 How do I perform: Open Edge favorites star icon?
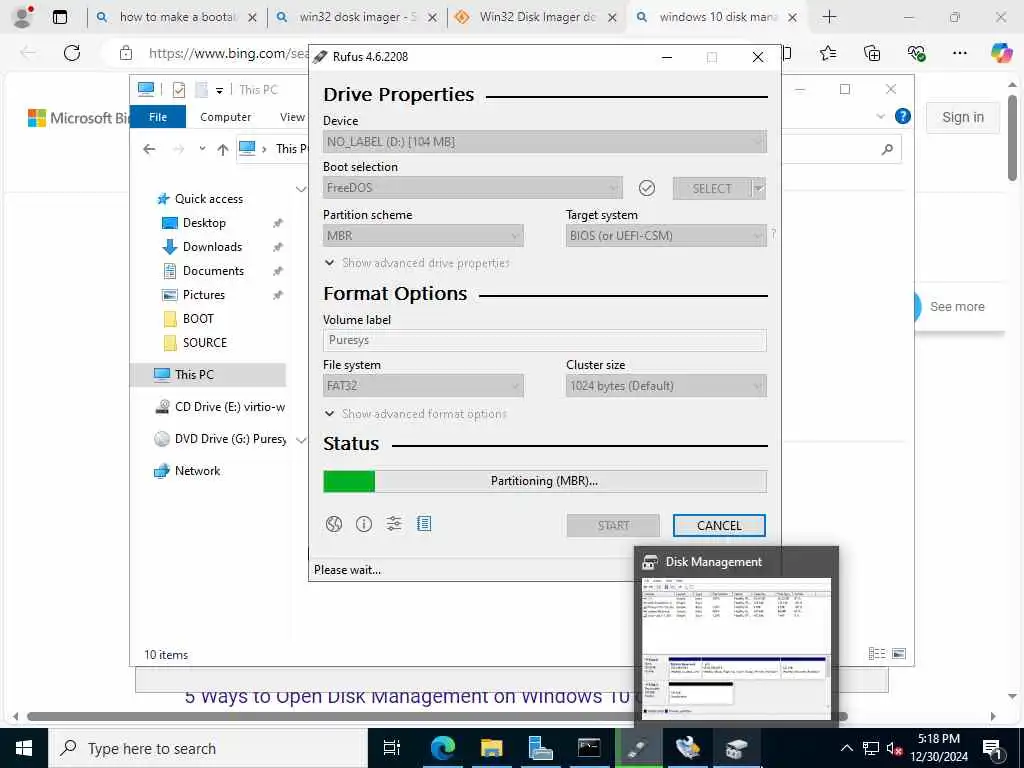828,53
